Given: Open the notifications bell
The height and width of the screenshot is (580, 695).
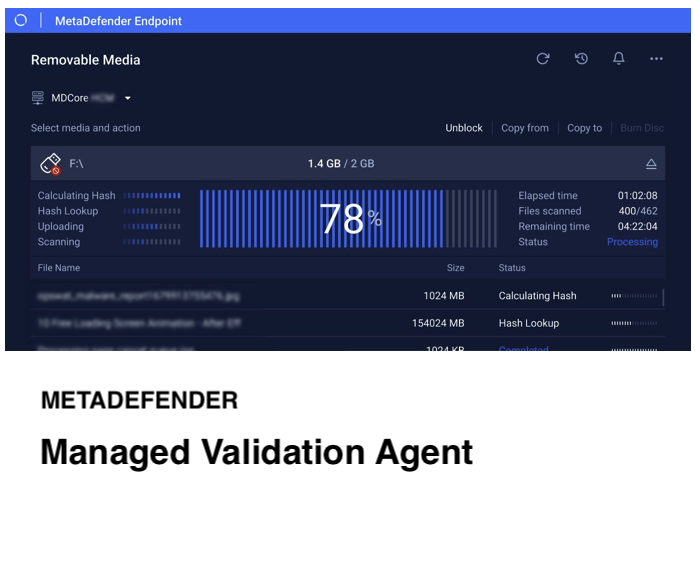Looking at the screenshot, I should (x=619, y=59).
